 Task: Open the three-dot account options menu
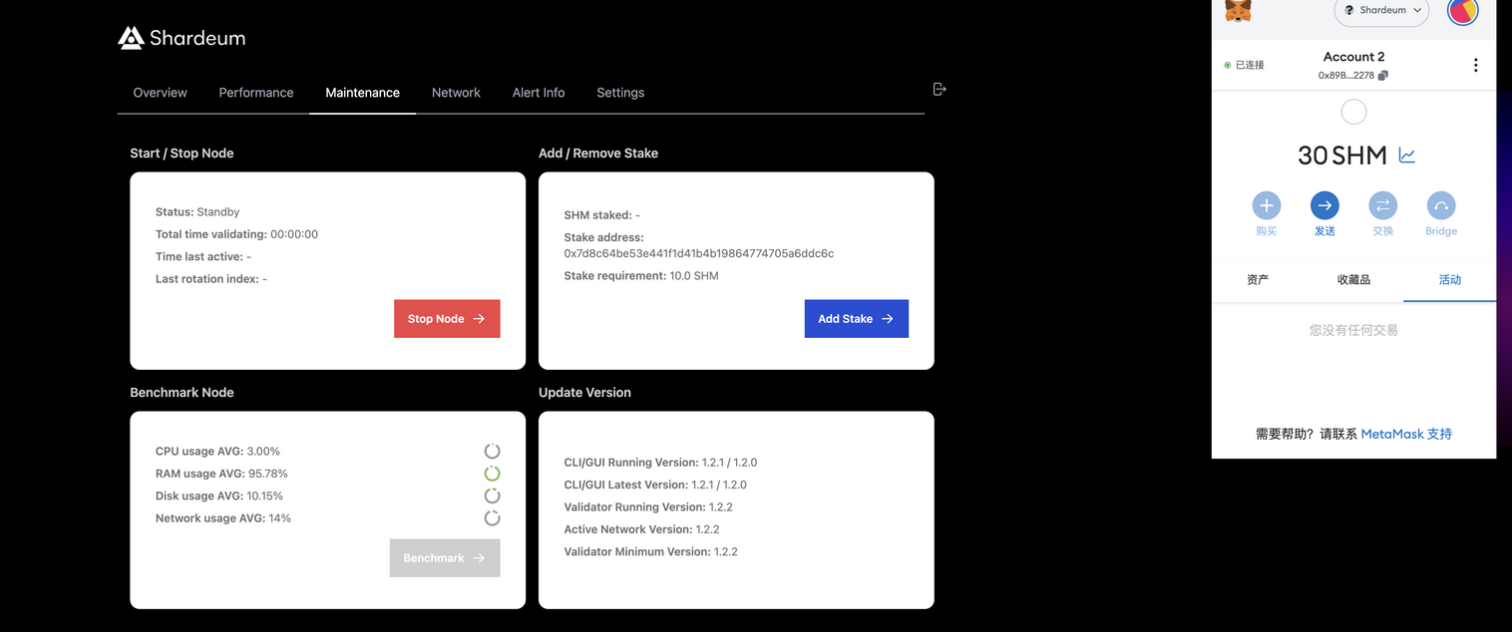pos(1475,65)
